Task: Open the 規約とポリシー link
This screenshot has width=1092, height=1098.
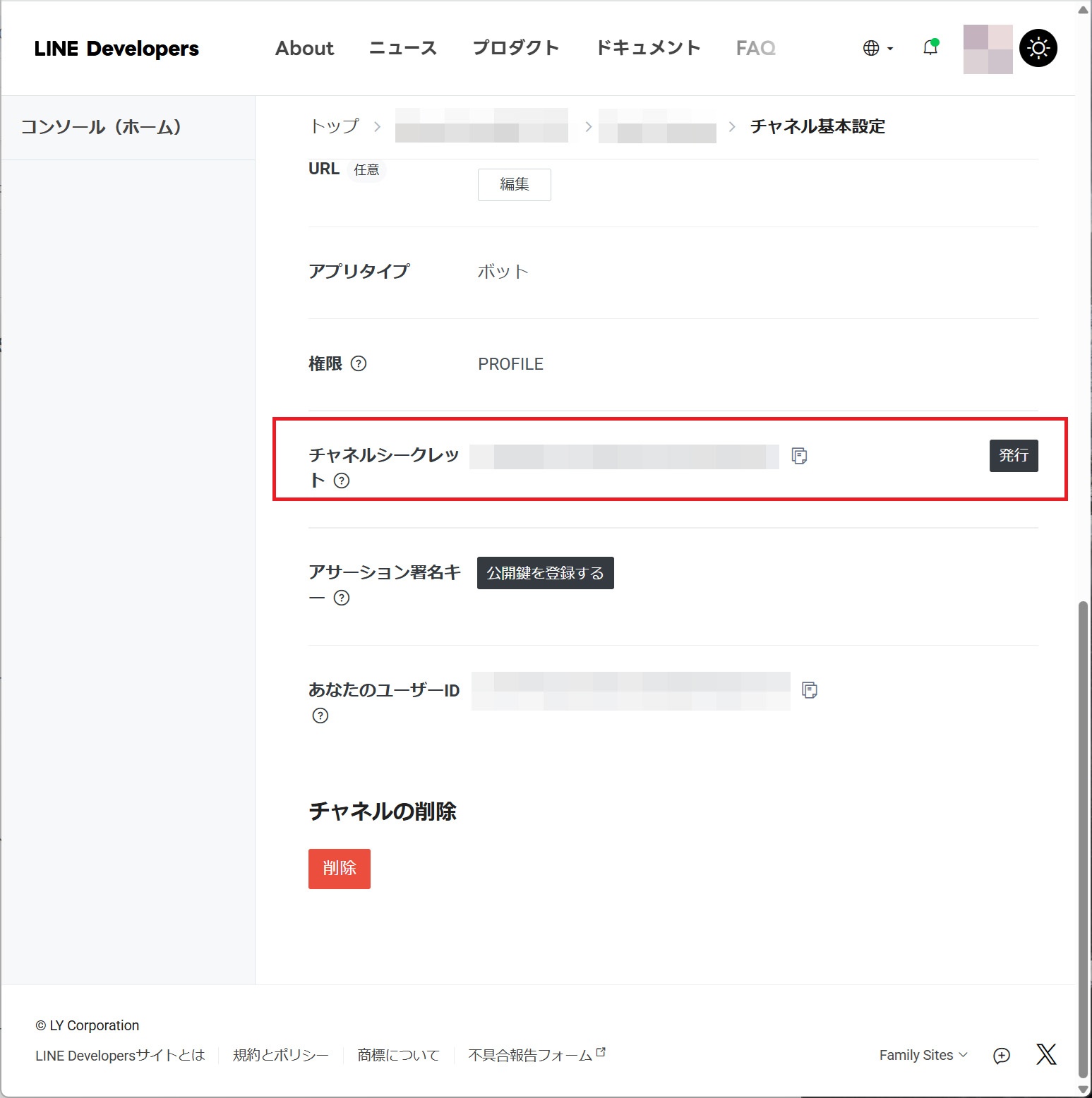Action: pos(280,1054)
